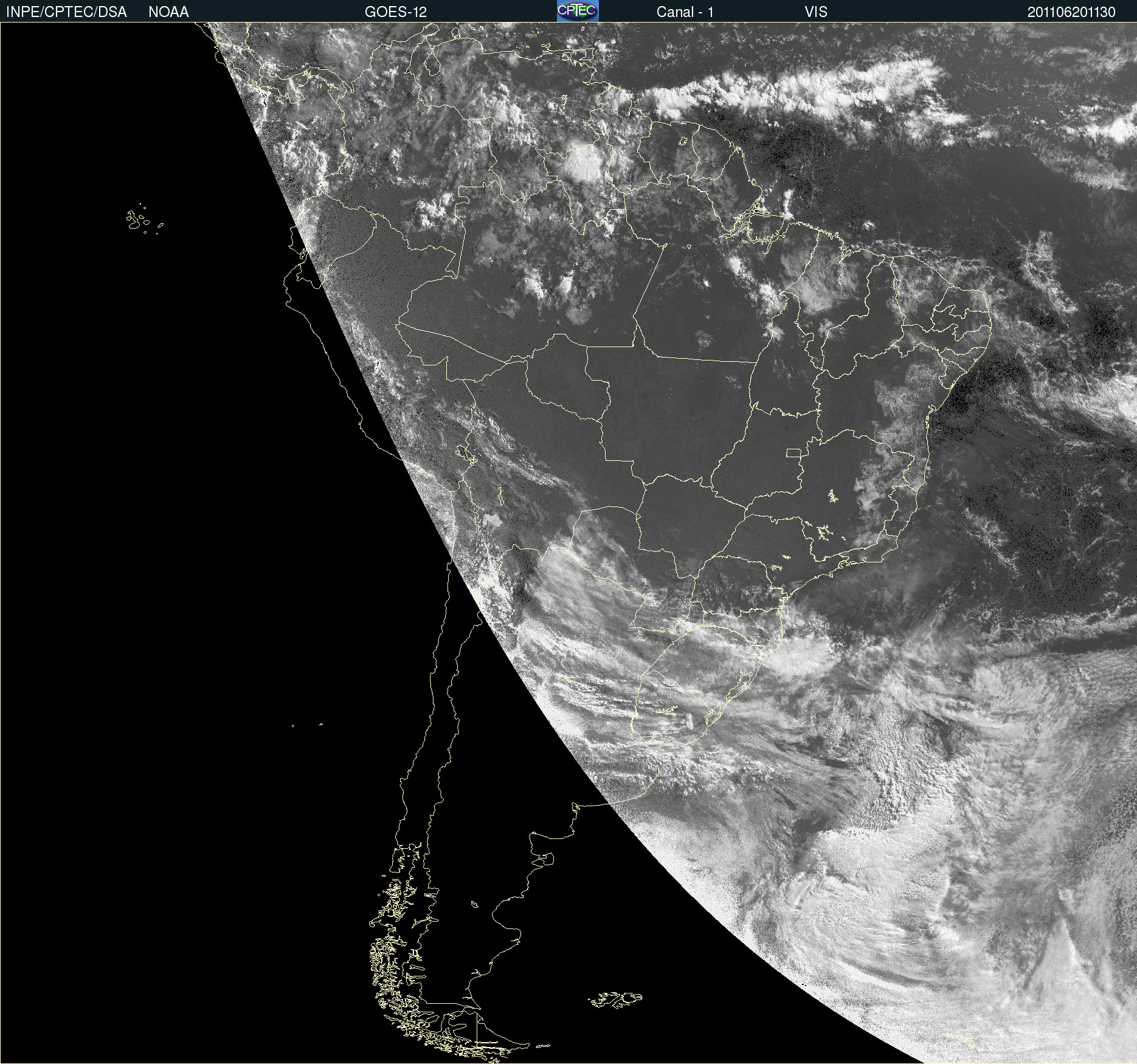Click the Canal - 1 label
Viewport: 1137px width, 1064px height.
pos(685,12)
